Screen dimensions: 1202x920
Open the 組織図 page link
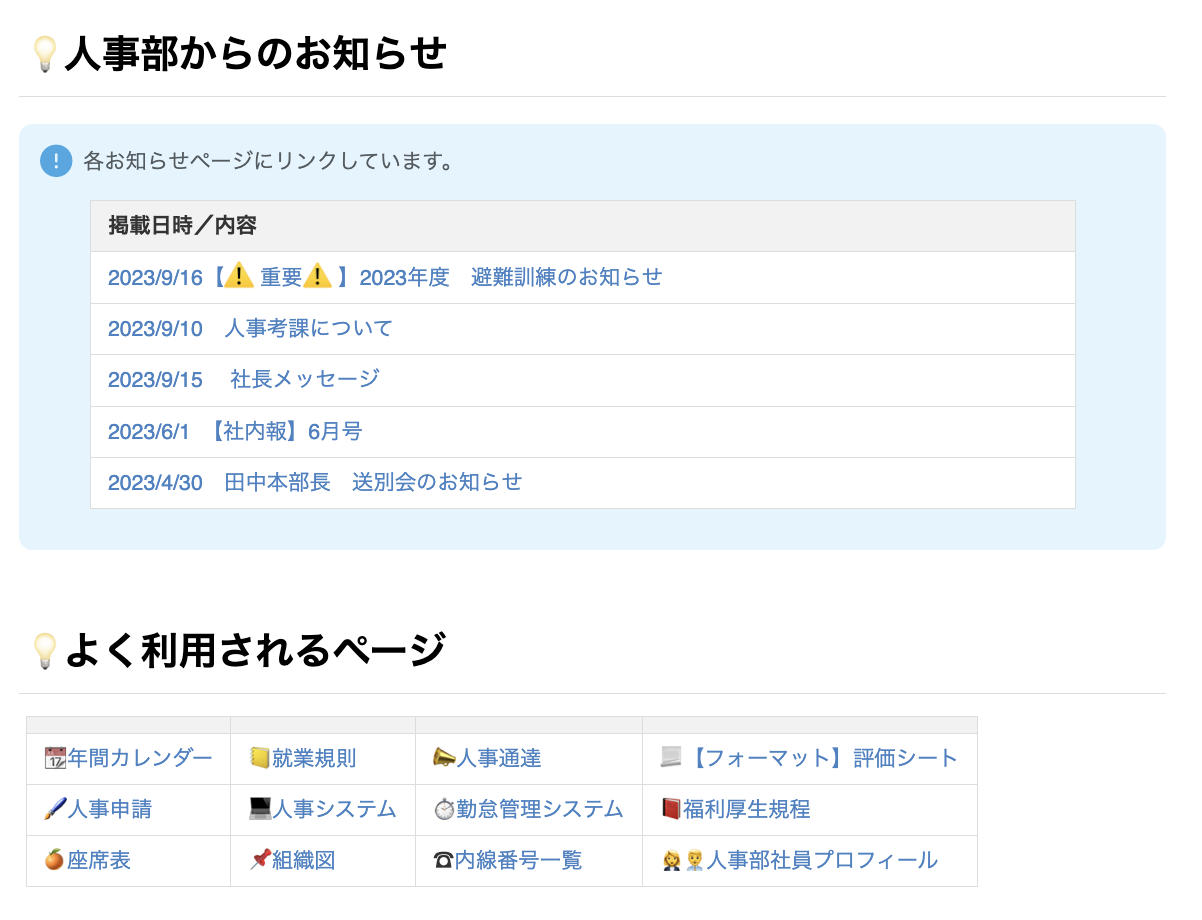pyautogui.click(x=304, y=861)
